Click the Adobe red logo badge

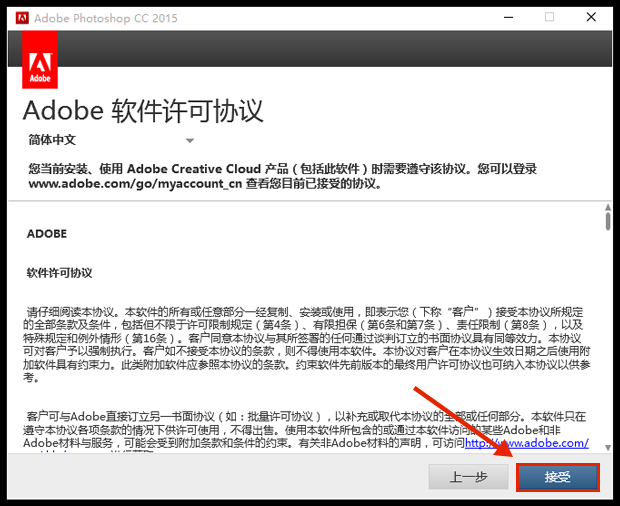click(x=40, y=59)
